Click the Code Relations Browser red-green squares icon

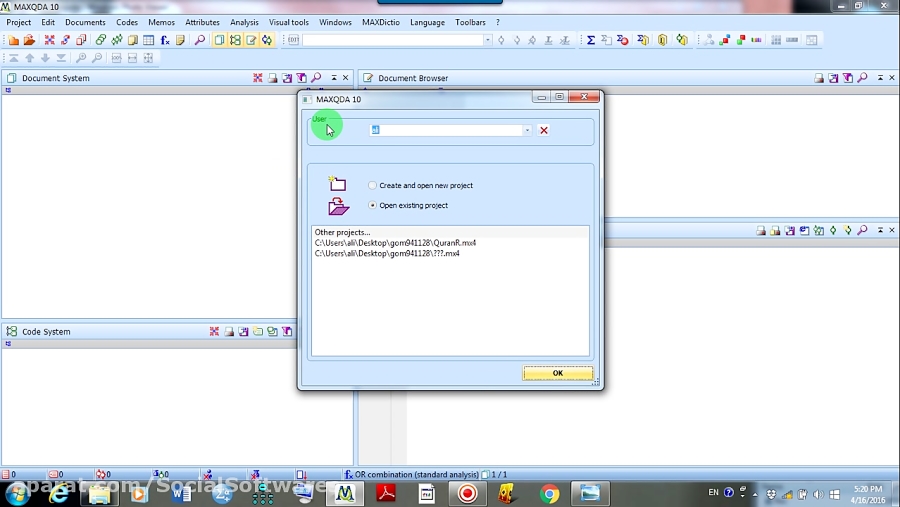741,40
